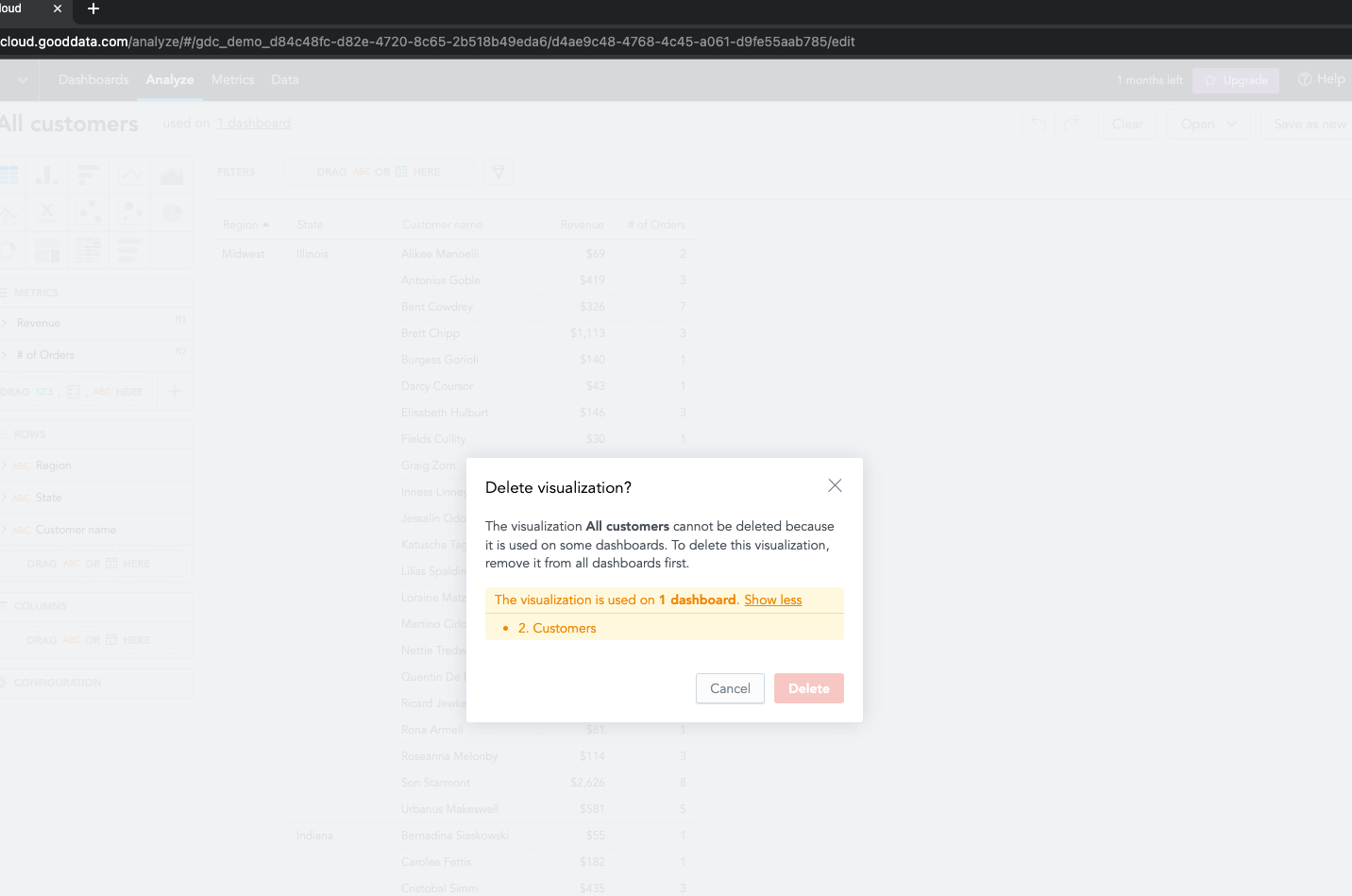Click Cancel in the delete dialog
The width and height of the screenshot is (1352, 896).
pyautogui.click(x=730, y=688)
